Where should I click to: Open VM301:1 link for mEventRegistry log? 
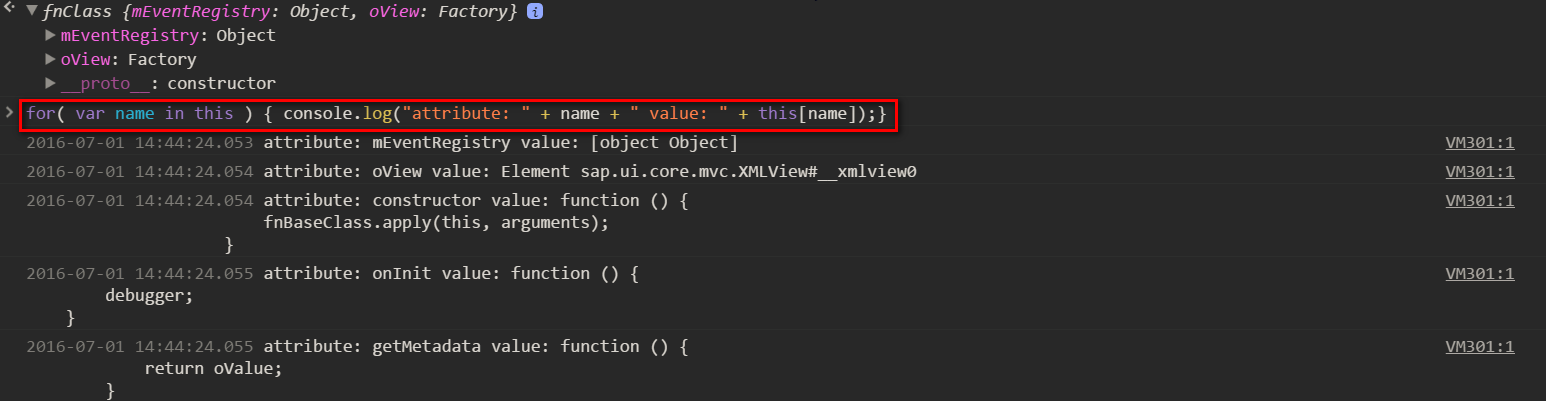tap(1480, 143)
